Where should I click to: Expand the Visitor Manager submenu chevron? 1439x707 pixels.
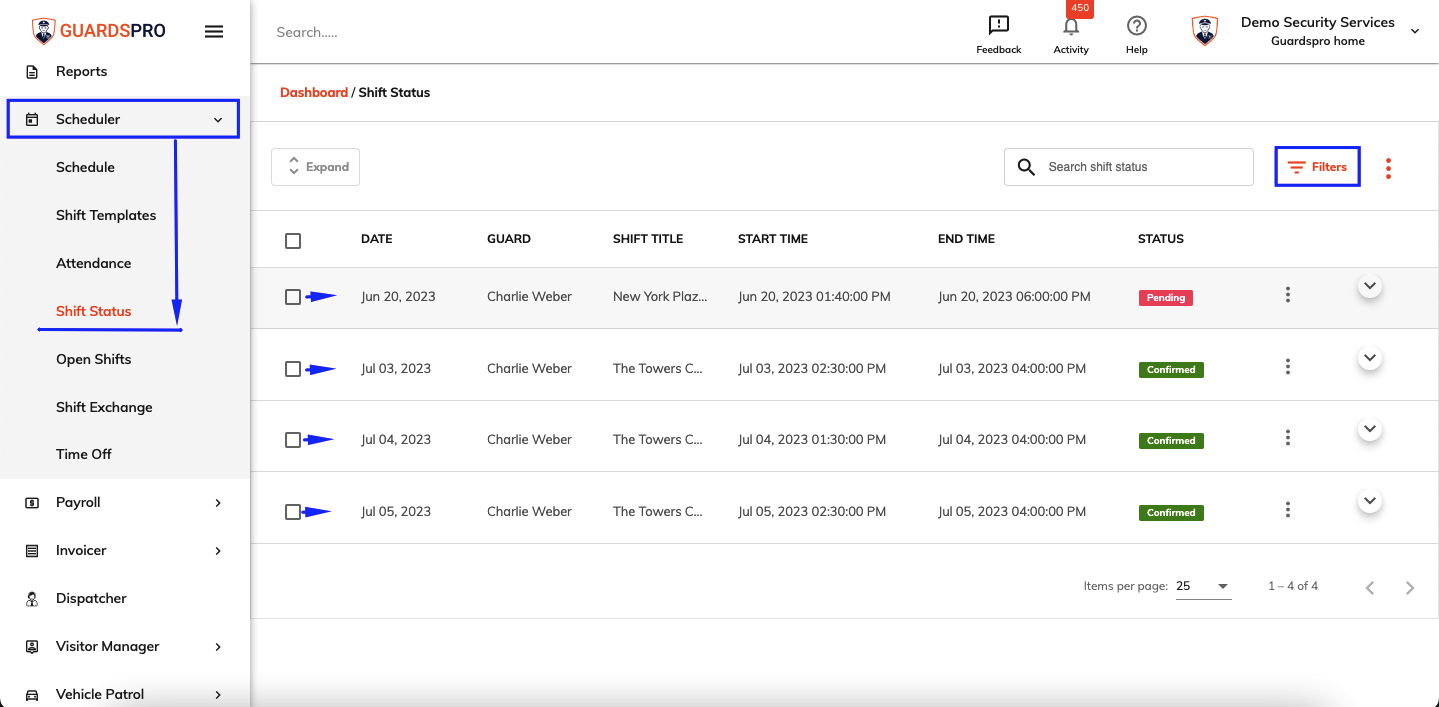pos(218,647)
